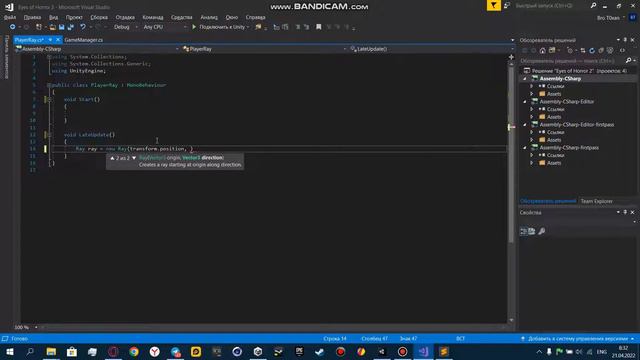Click the Sync with Active Document icon

click(x=583, y=50)
